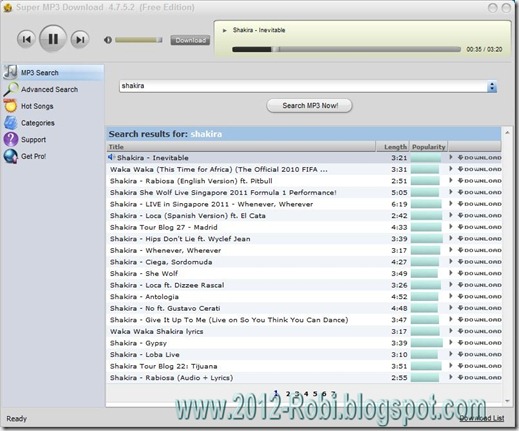Open the MP3 Search section
This screenshot has height=431, width=519.
(53, 73)
